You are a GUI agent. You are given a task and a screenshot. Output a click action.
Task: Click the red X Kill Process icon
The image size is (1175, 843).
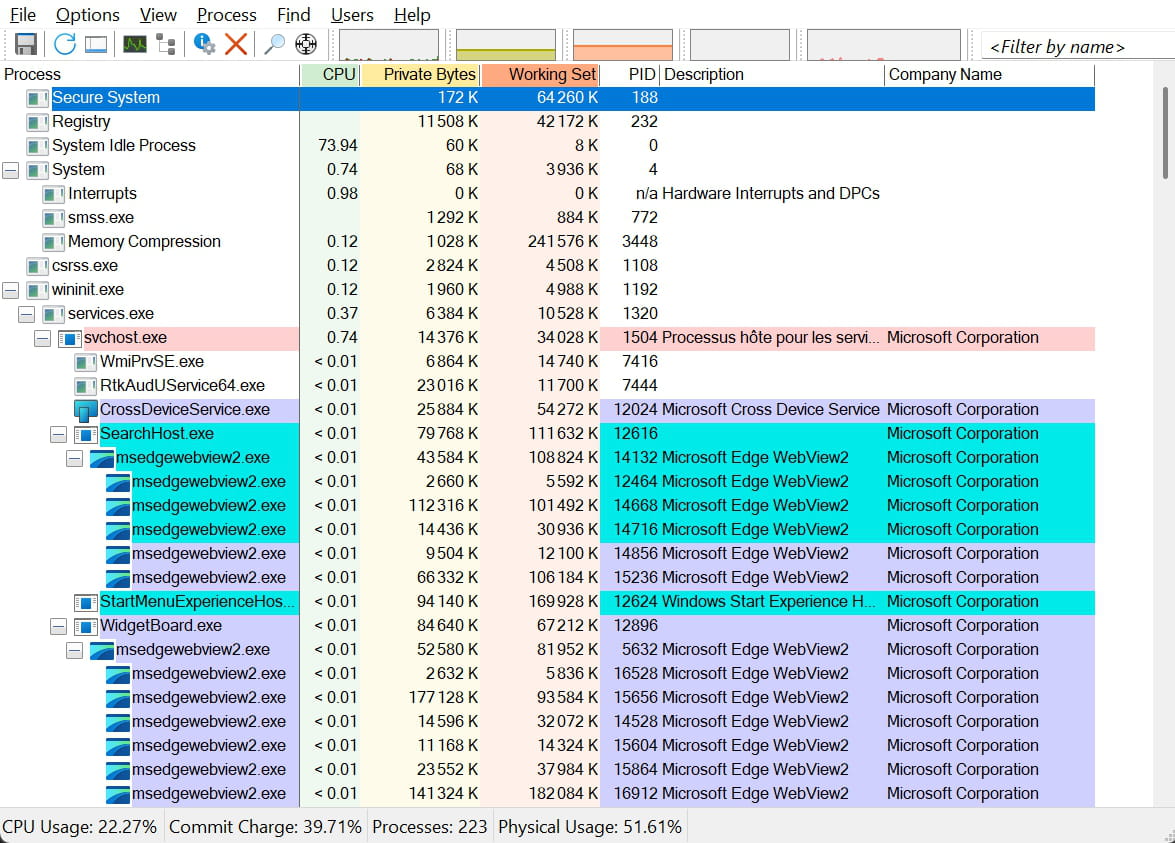236,44
